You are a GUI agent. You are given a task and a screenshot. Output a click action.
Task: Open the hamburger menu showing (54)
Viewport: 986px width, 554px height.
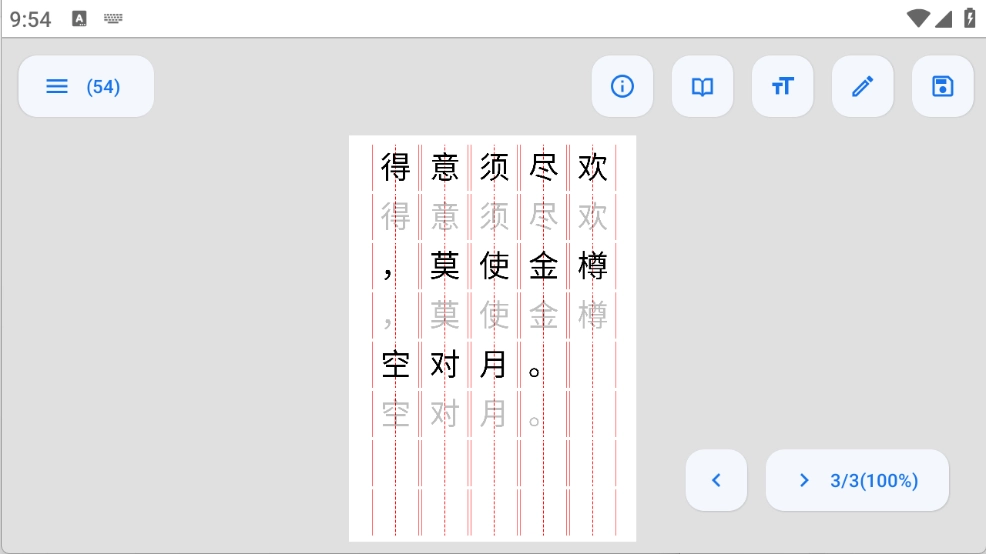coord(85,86)
